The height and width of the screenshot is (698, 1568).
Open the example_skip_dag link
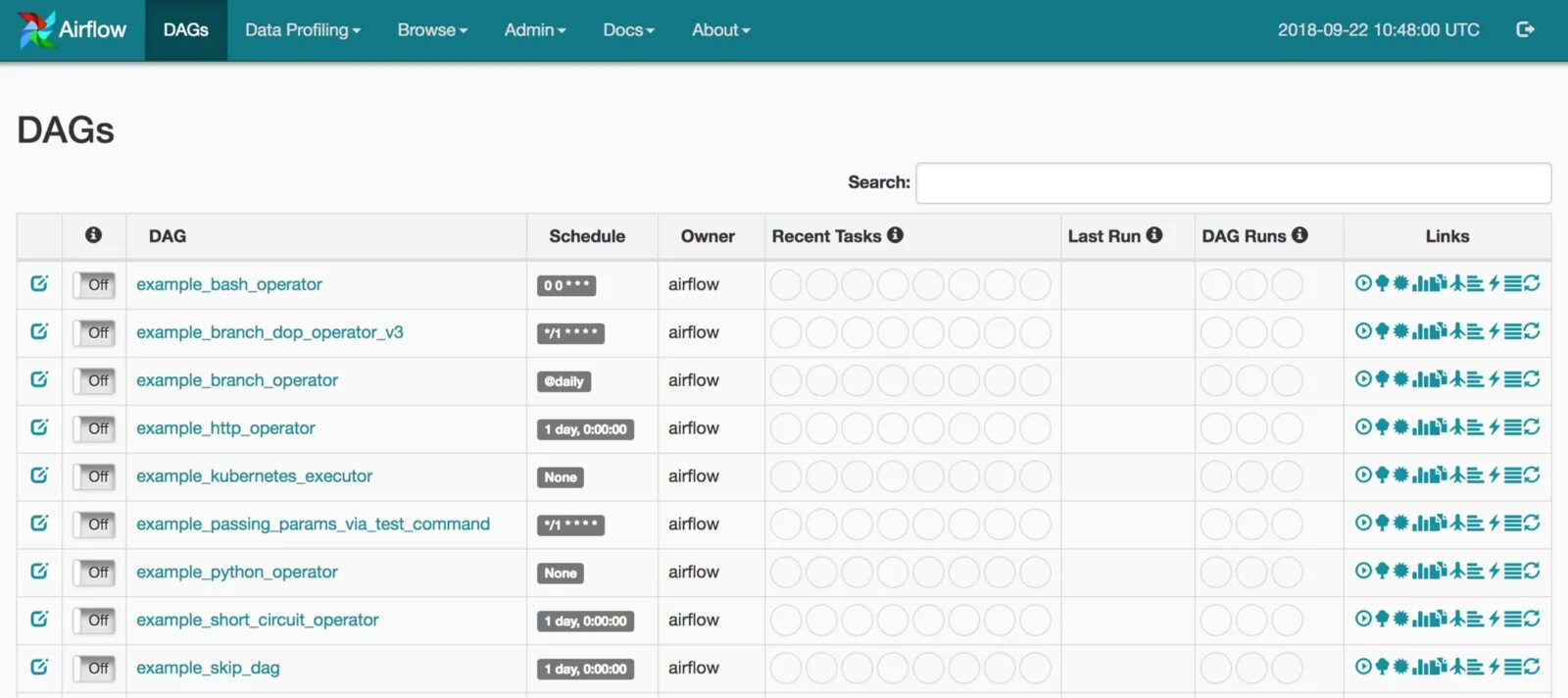tap(208, 669)
